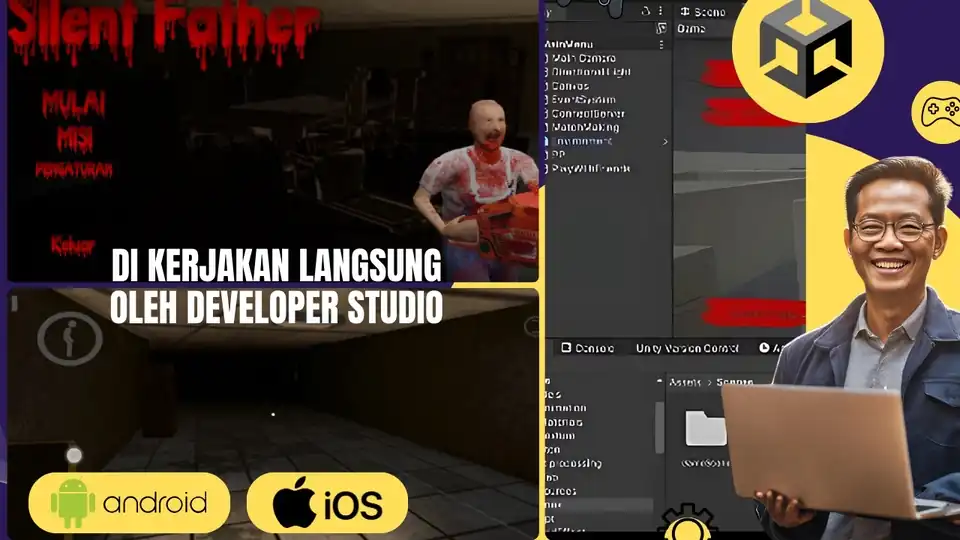Click the Android robot icon
The height and width of the screenshot is (540, 960).
[x=73, y=503]
